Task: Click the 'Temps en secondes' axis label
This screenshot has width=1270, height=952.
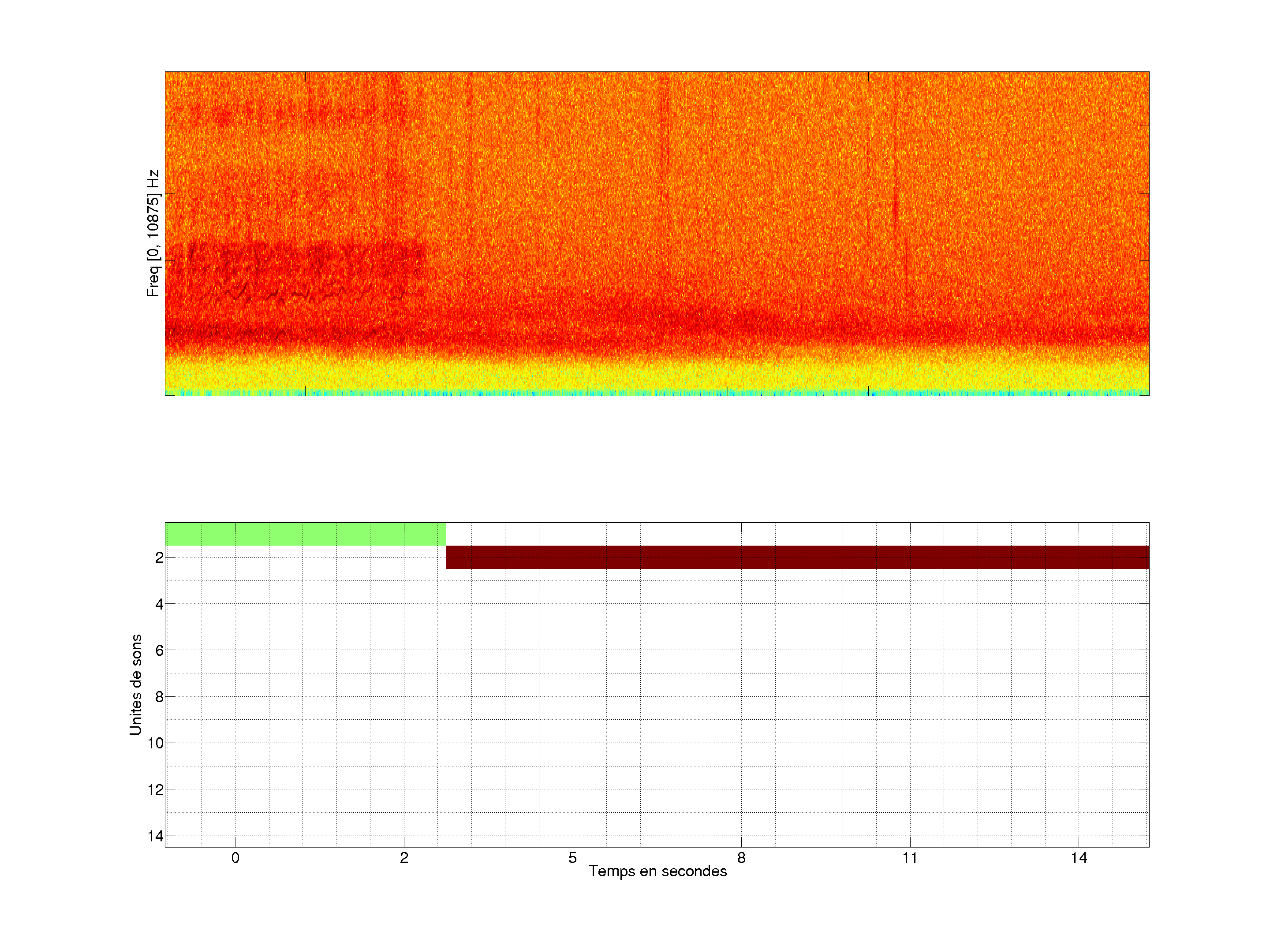Action: (x=657, y=871)
